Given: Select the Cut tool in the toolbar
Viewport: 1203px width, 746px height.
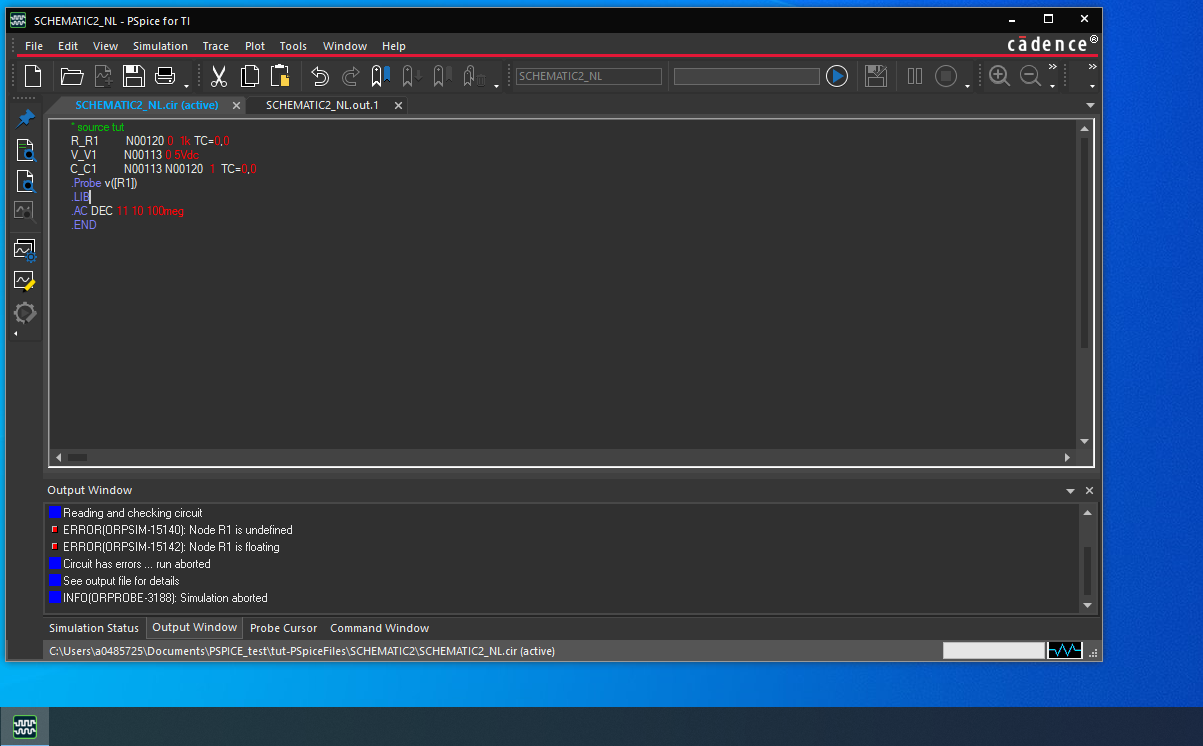Looking at the screenshot, I should click(x=219, y=75).
